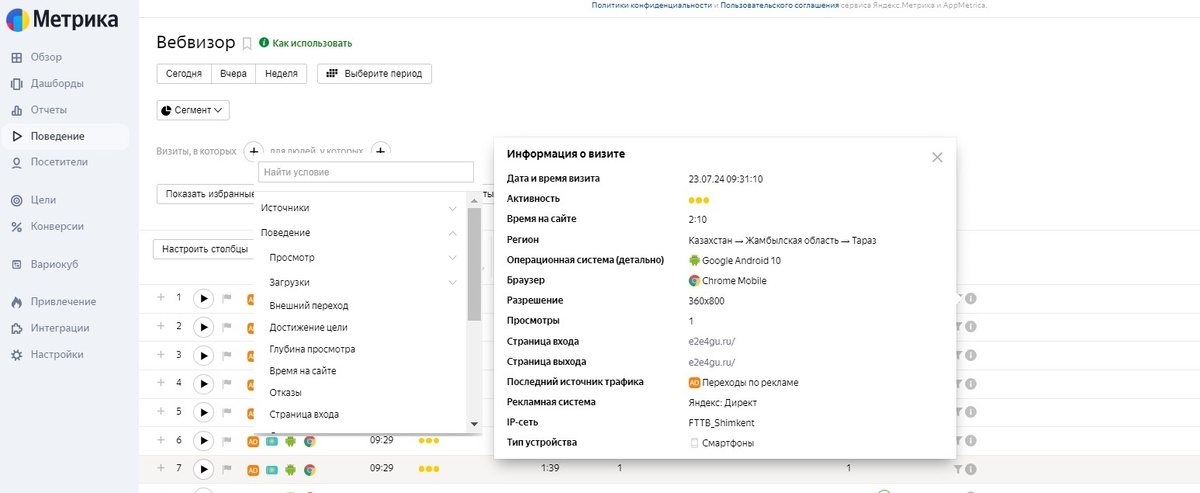Image resolution: width=1200 pixels, height=493 pixels.
Task: Close the visit information popup
Action: click(937, 157)
